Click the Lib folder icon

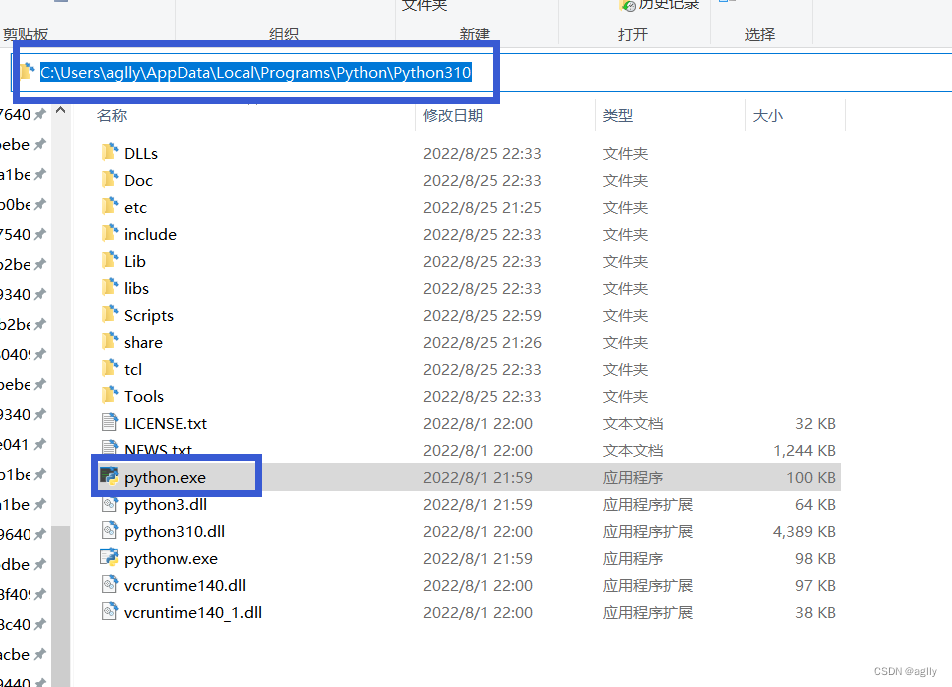[x=110, y=260]
